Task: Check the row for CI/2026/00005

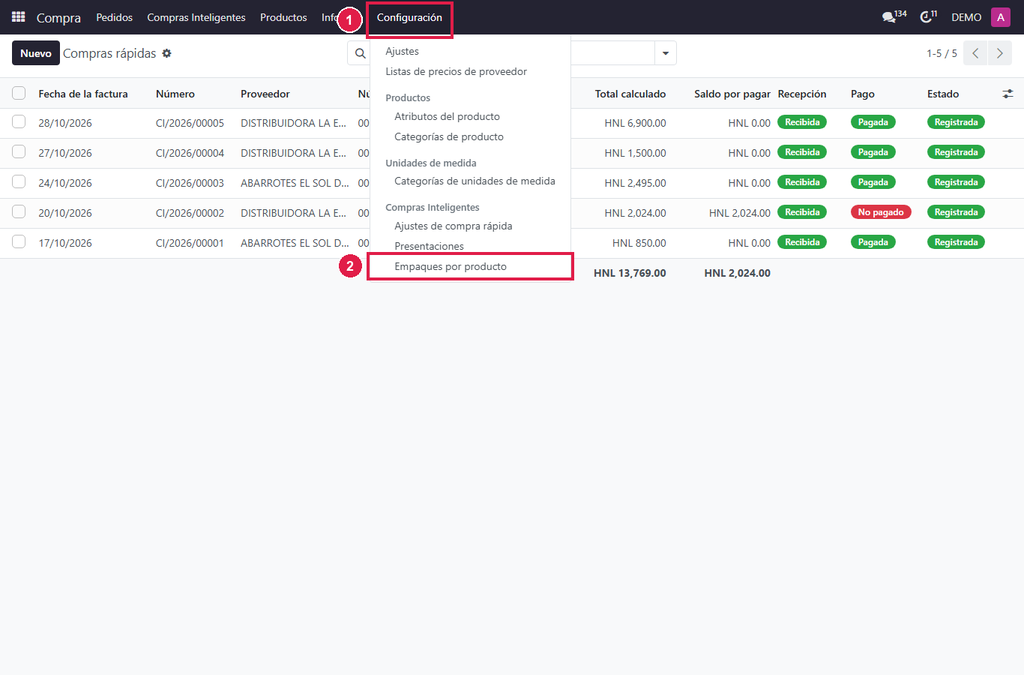Action: [19, 122]
